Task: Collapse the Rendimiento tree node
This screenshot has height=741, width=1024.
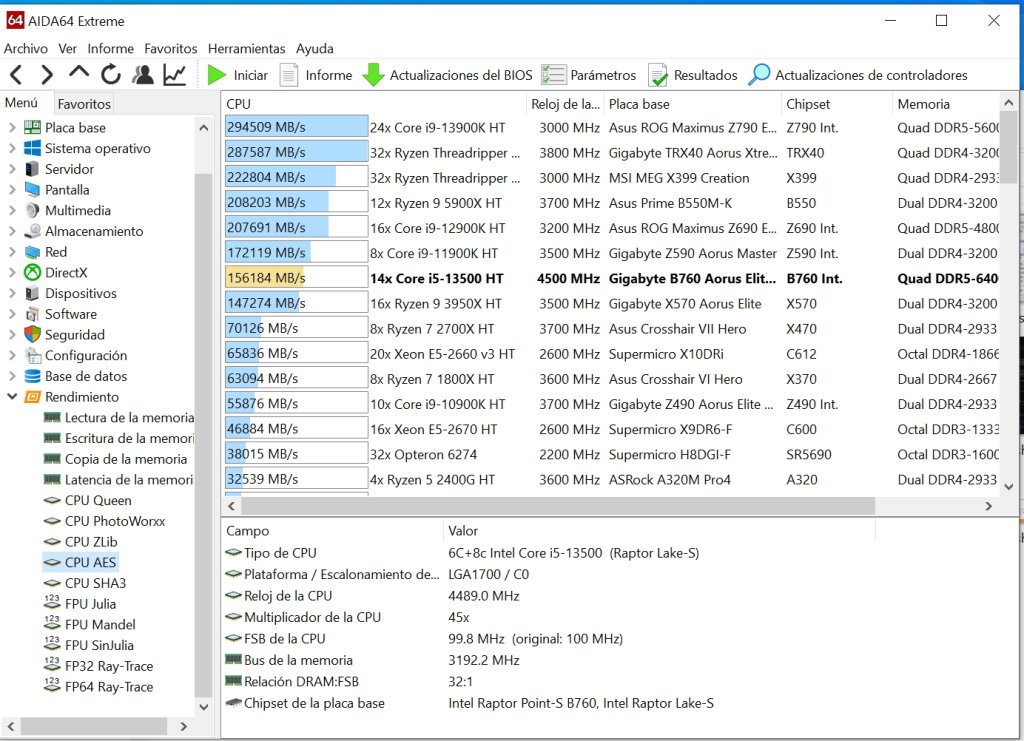Action: [x=12, y=396]
